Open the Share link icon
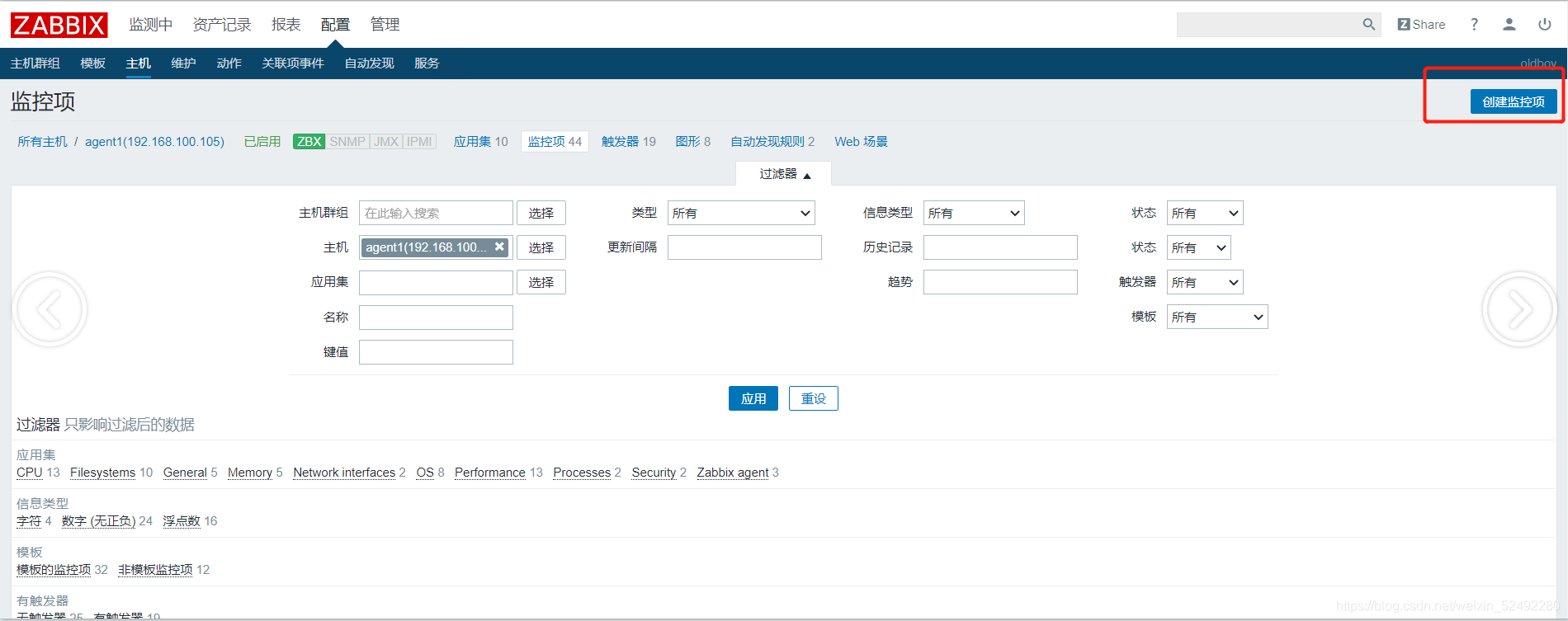Image resolution: width=1568 pixels, height=621 pixels. [x=1421, y=25]
